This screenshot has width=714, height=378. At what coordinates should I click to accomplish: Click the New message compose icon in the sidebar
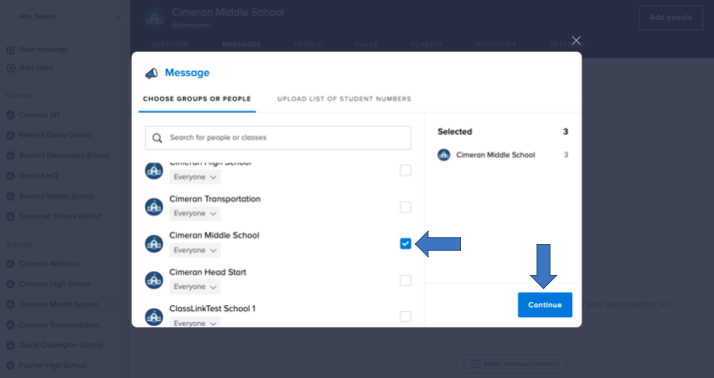11,50
